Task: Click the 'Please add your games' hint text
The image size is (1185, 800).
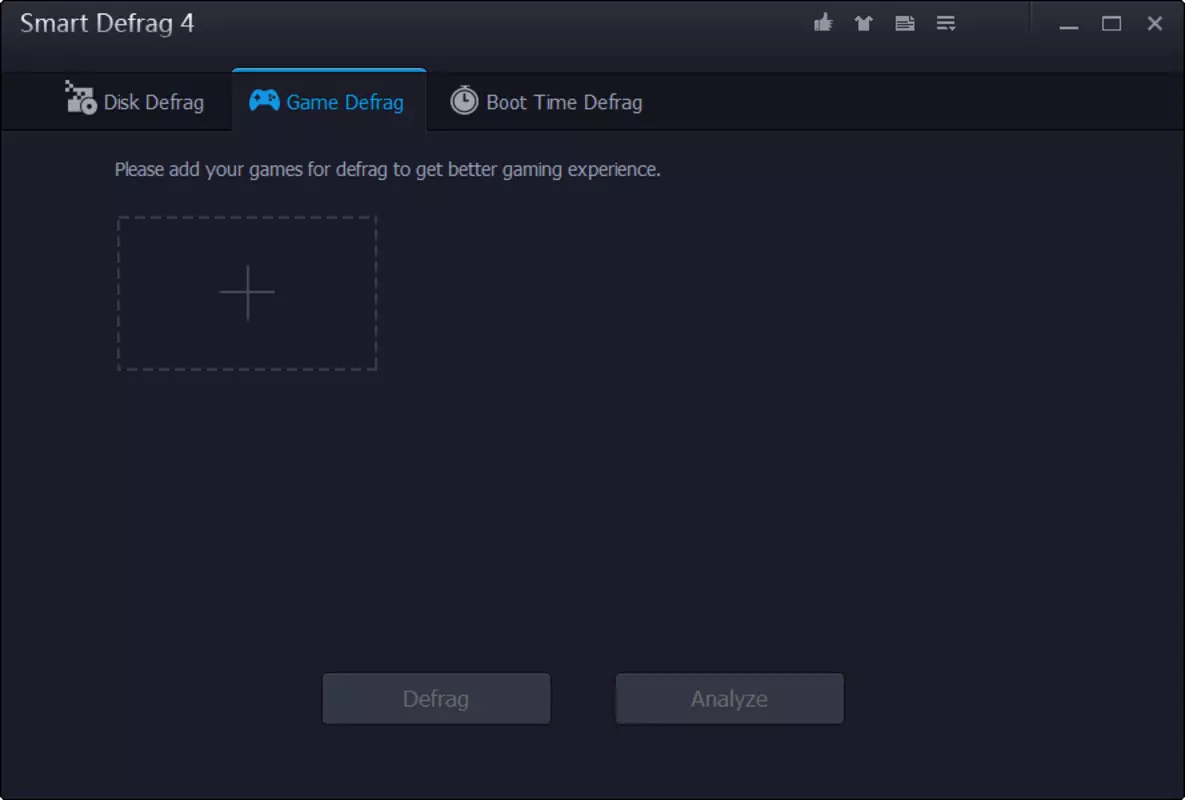Action: pos(388,169)
